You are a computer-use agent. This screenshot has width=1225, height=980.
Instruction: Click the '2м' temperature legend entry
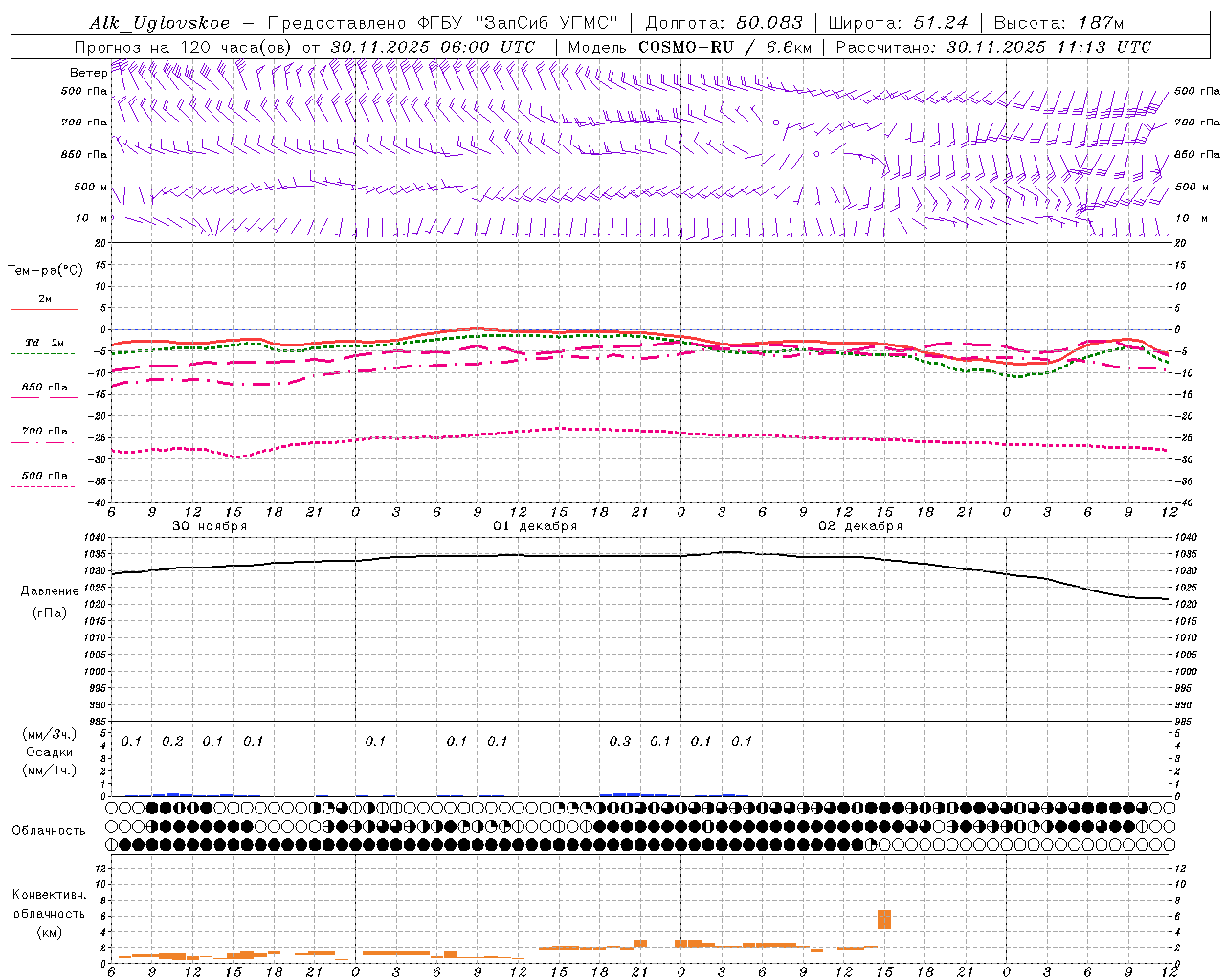(45, 299)
